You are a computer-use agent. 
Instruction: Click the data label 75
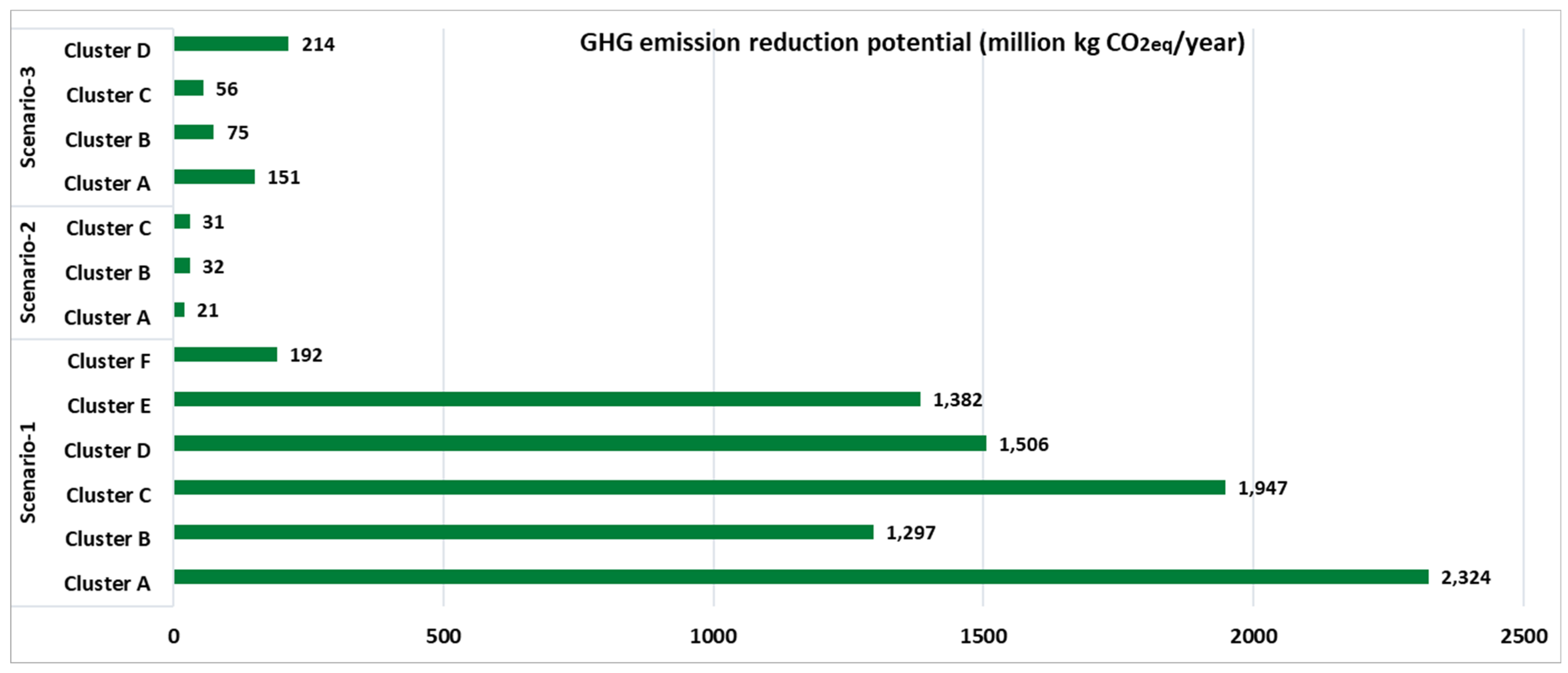(237, 133)
